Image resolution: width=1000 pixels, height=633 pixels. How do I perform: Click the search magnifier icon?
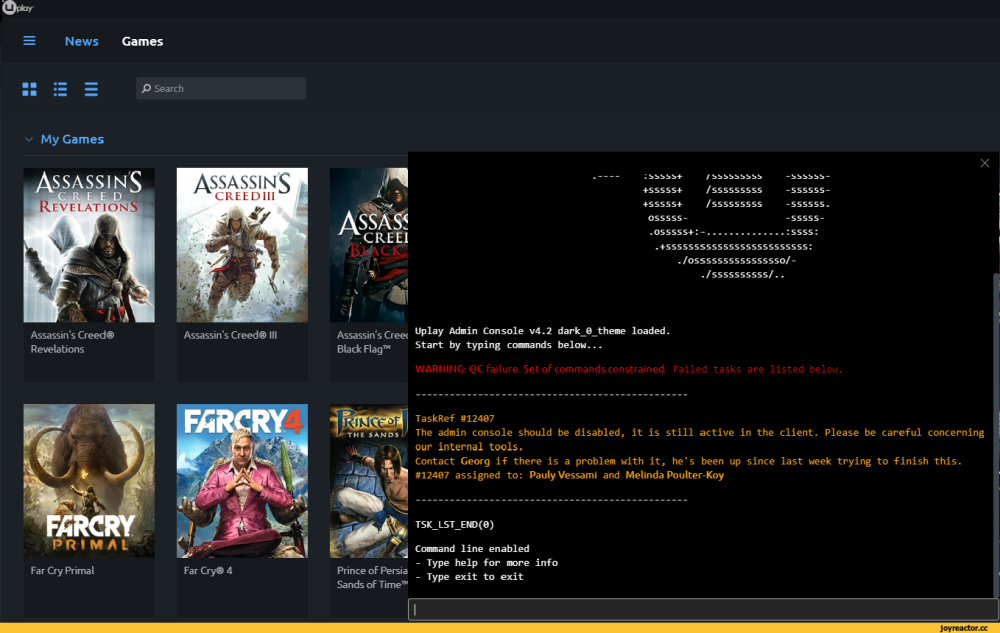(x=146, y=89)
